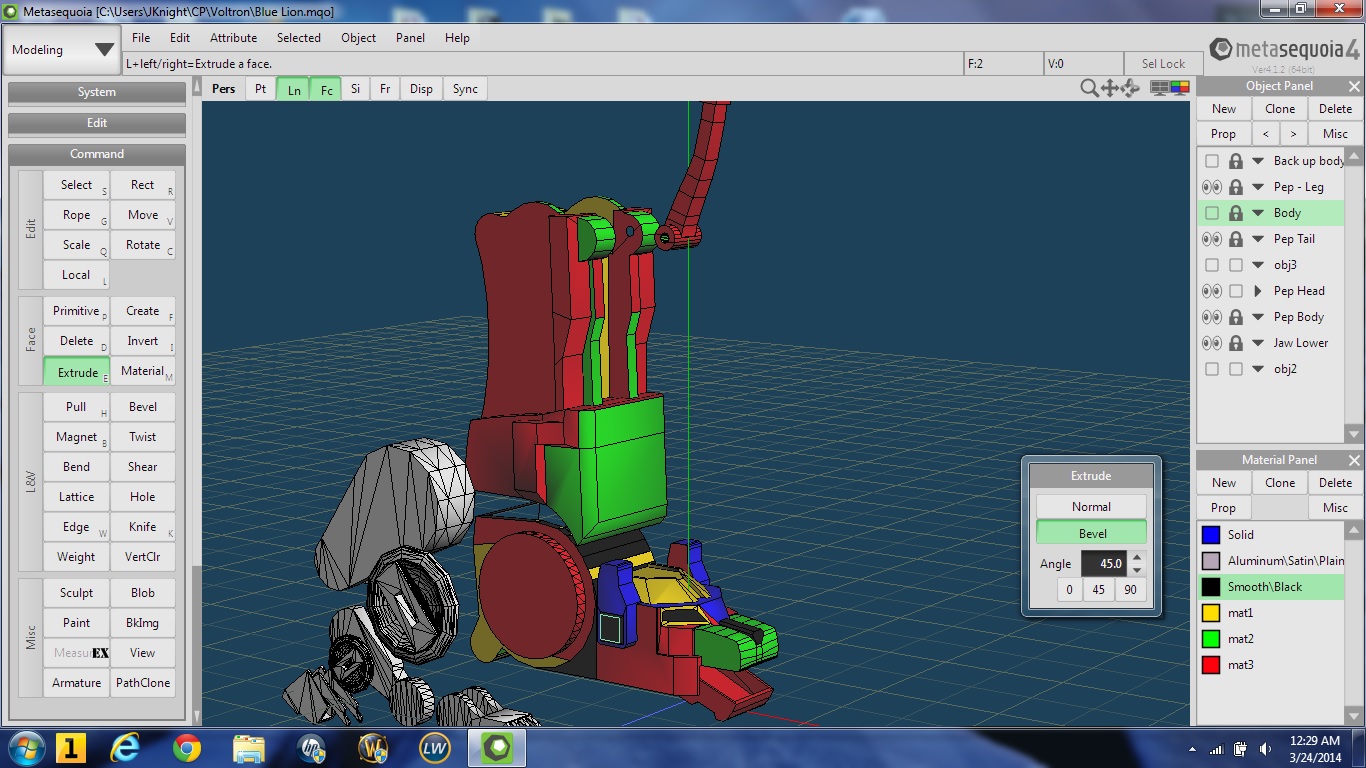Click the viewport pan arrows icon

[x=1110, y=88]
